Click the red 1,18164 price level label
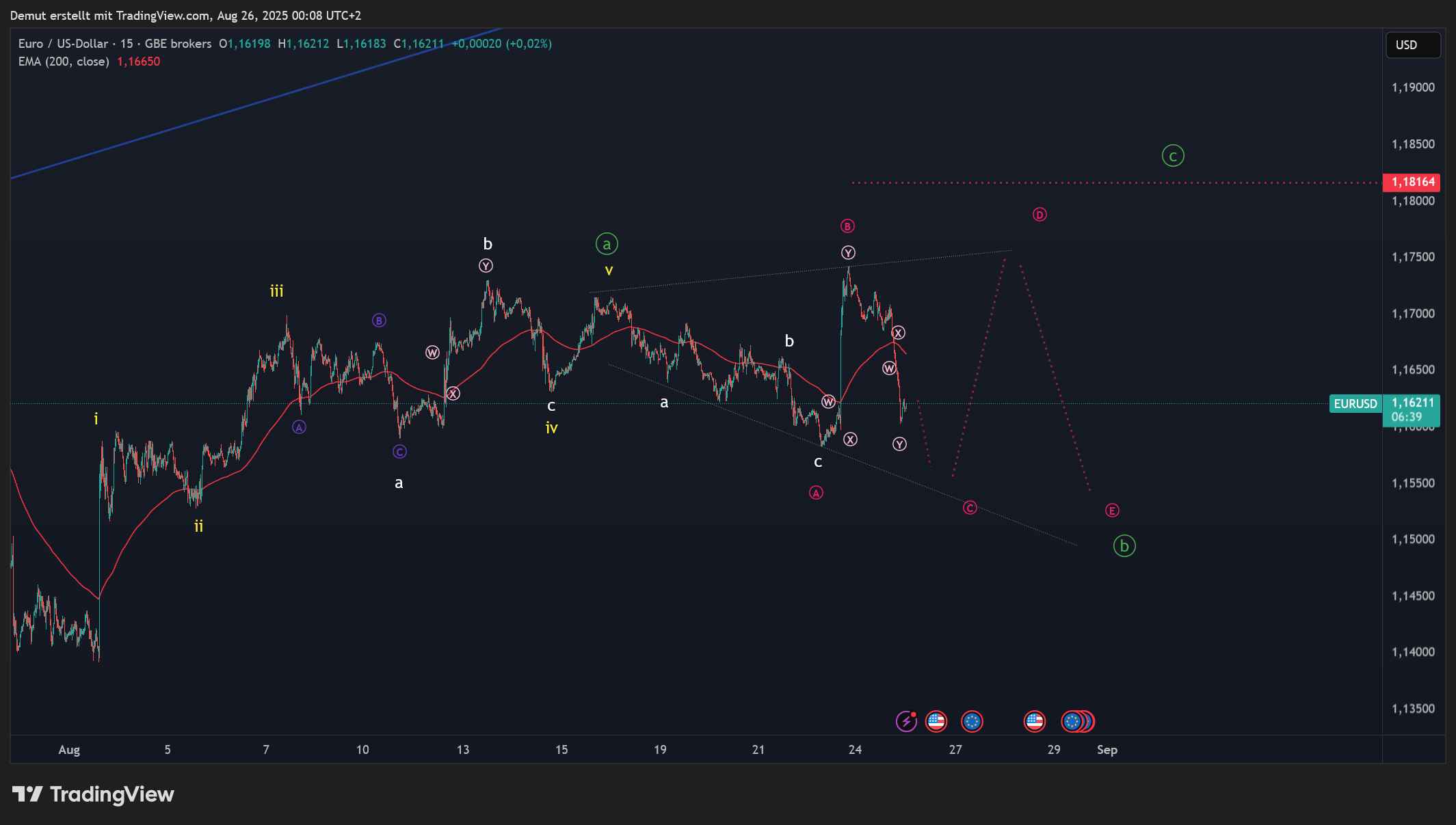This screenshot has height=825, width=1456. [x=1413, y=182]
